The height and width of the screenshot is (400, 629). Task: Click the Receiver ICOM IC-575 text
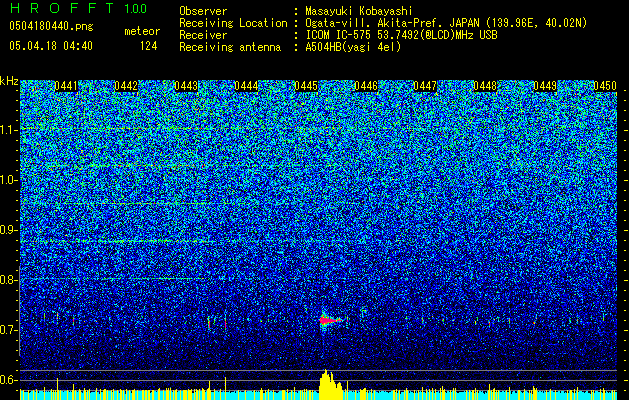tap(401, 35)
